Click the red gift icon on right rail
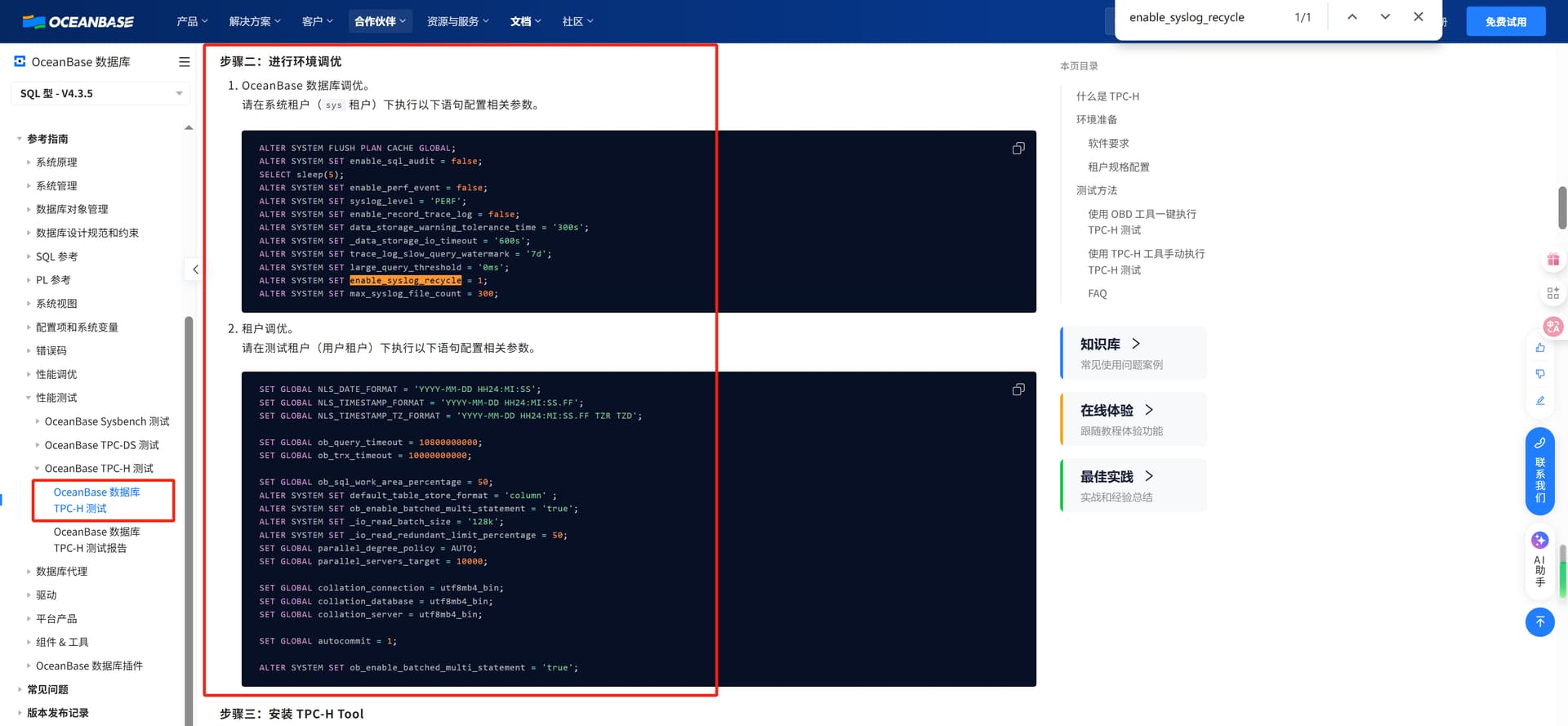 pyautogui.click(x=1552, y=260)
